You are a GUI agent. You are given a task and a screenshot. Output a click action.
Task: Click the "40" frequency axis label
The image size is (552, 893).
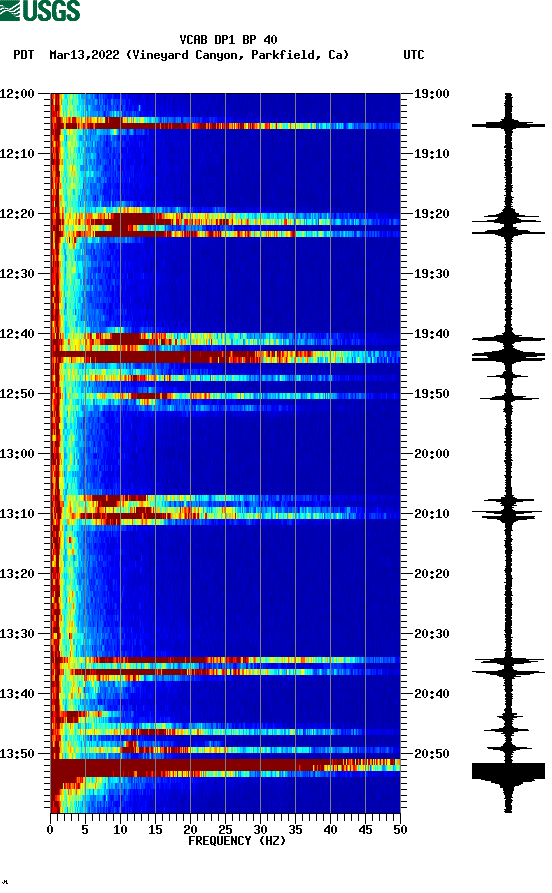(x=330, y=830)
